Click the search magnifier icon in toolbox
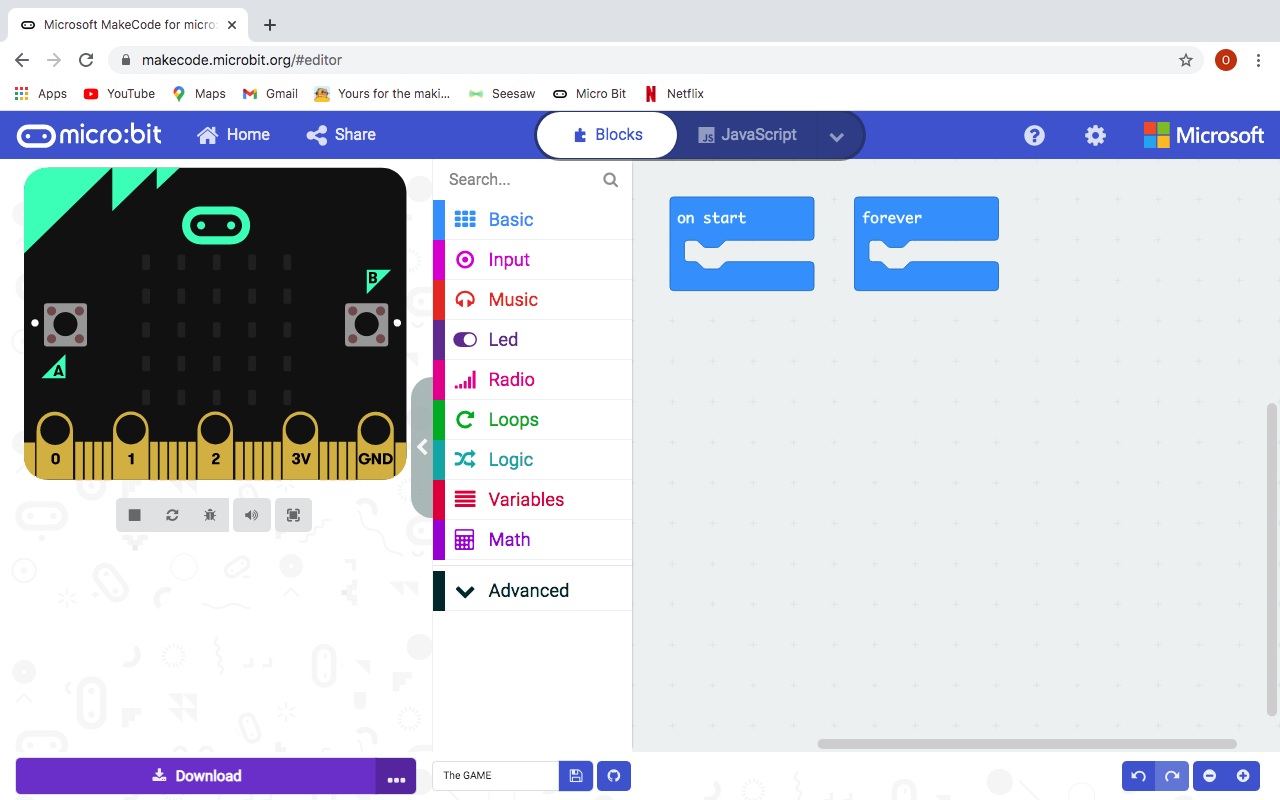This screenshot has height=800, width=1280. [611, 180]
